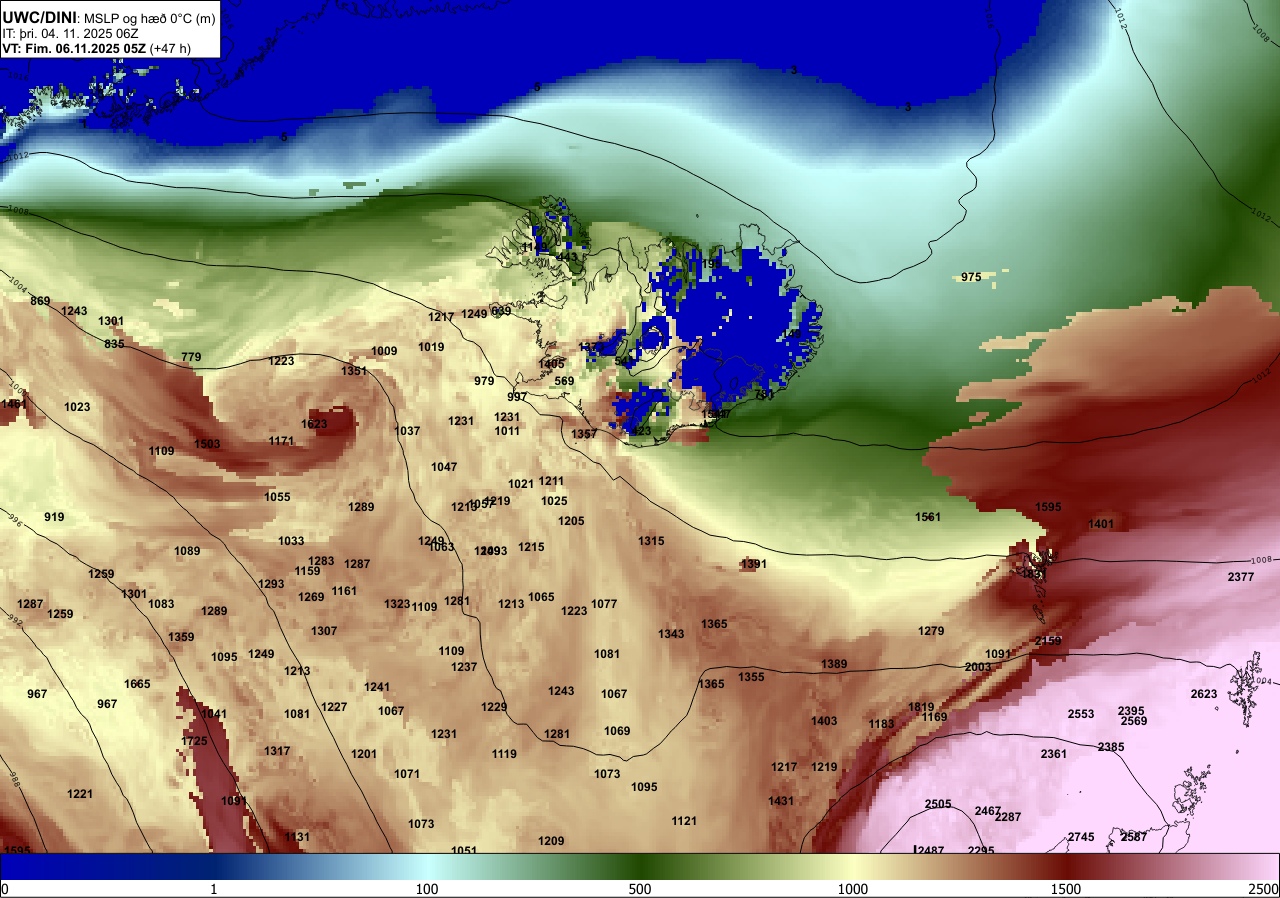Click the 1033 height value

pos(291,541)
